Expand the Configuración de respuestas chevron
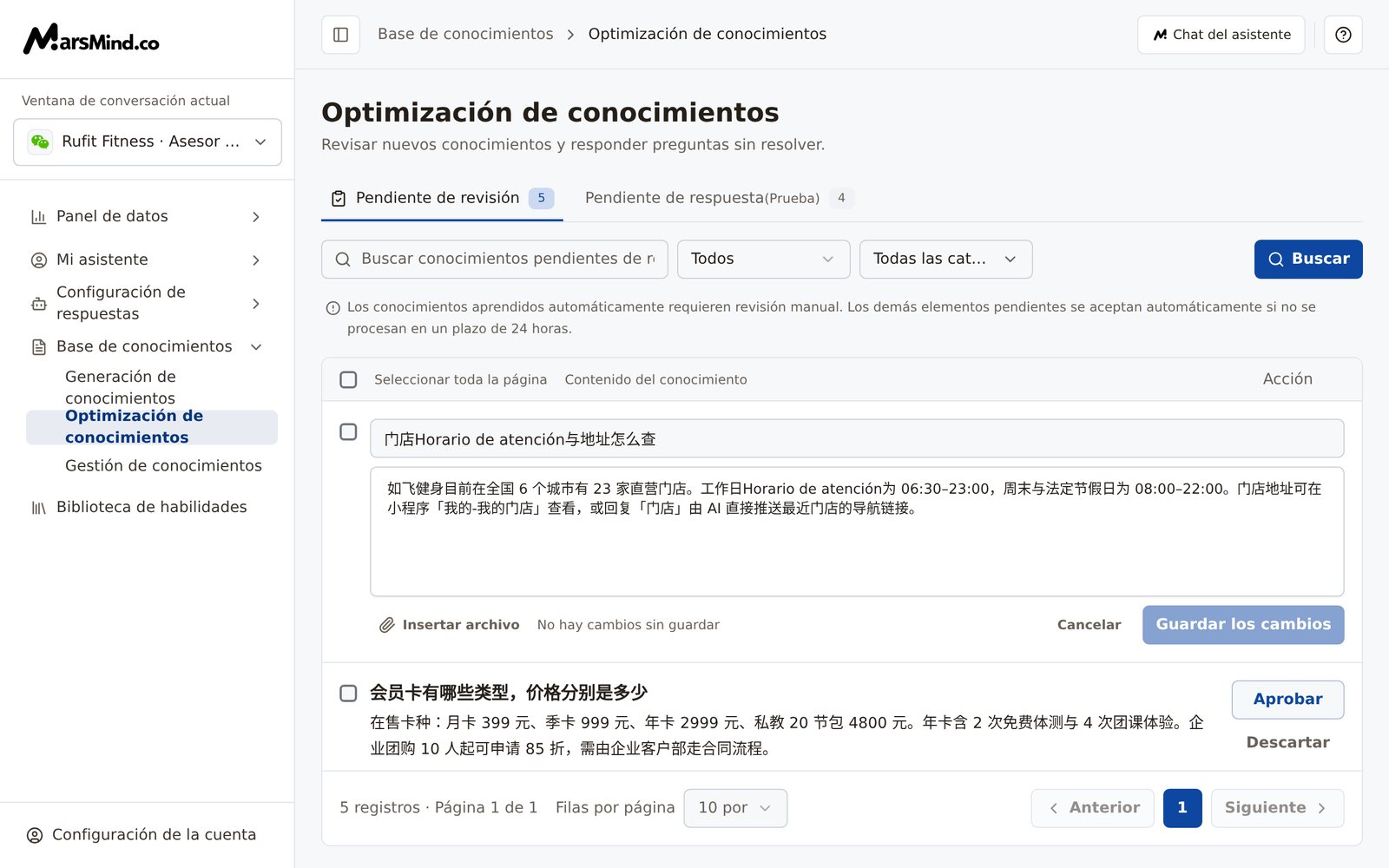The height and width of the screenshot is (868, 1389). tap(256, 304)
